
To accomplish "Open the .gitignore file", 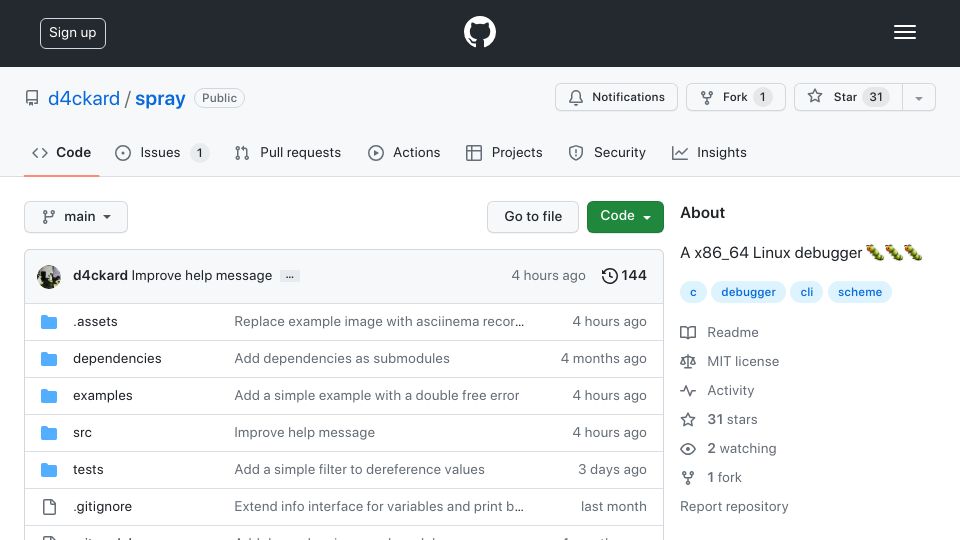I will (102, 506).
